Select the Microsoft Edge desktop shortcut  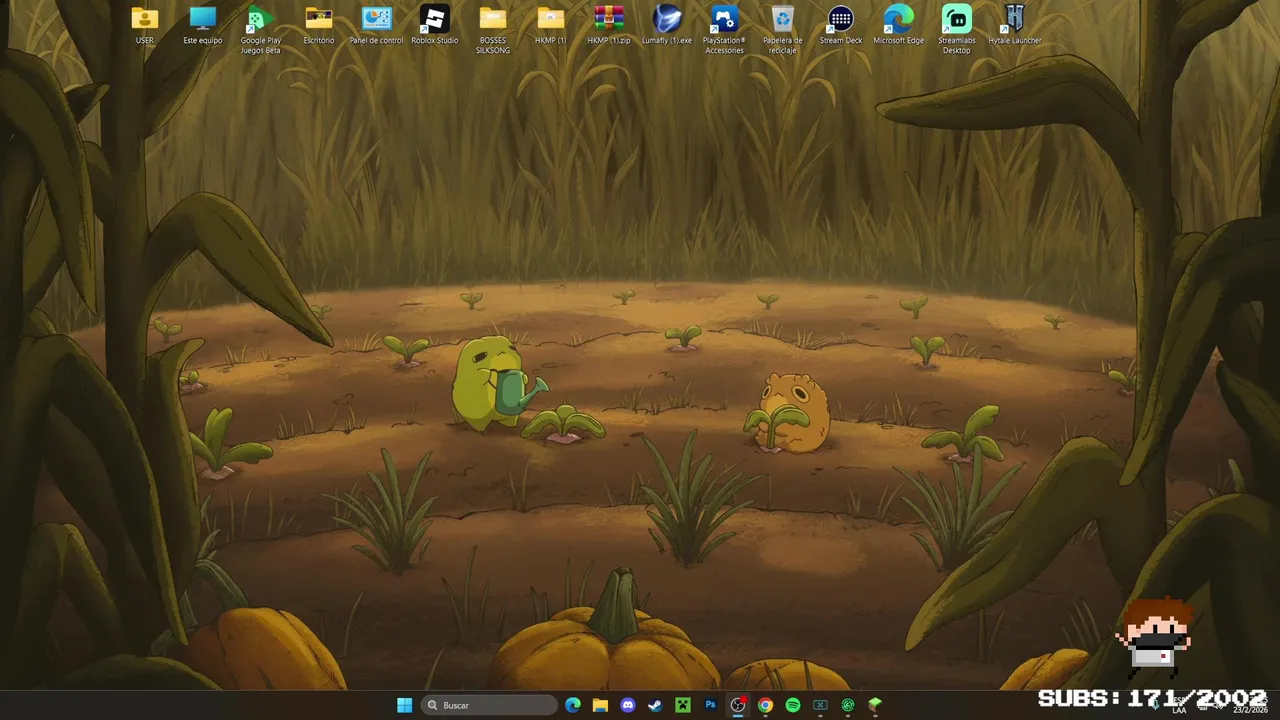click(899, 26)
